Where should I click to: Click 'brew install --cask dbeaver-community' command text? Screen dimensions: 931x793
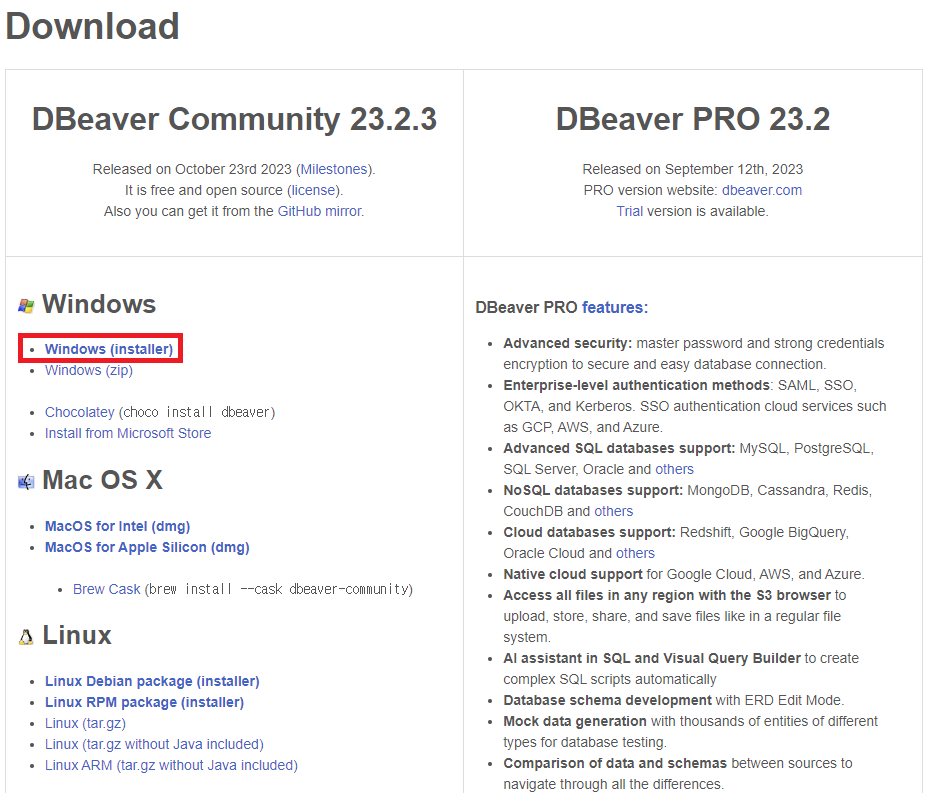pos(278,589)
